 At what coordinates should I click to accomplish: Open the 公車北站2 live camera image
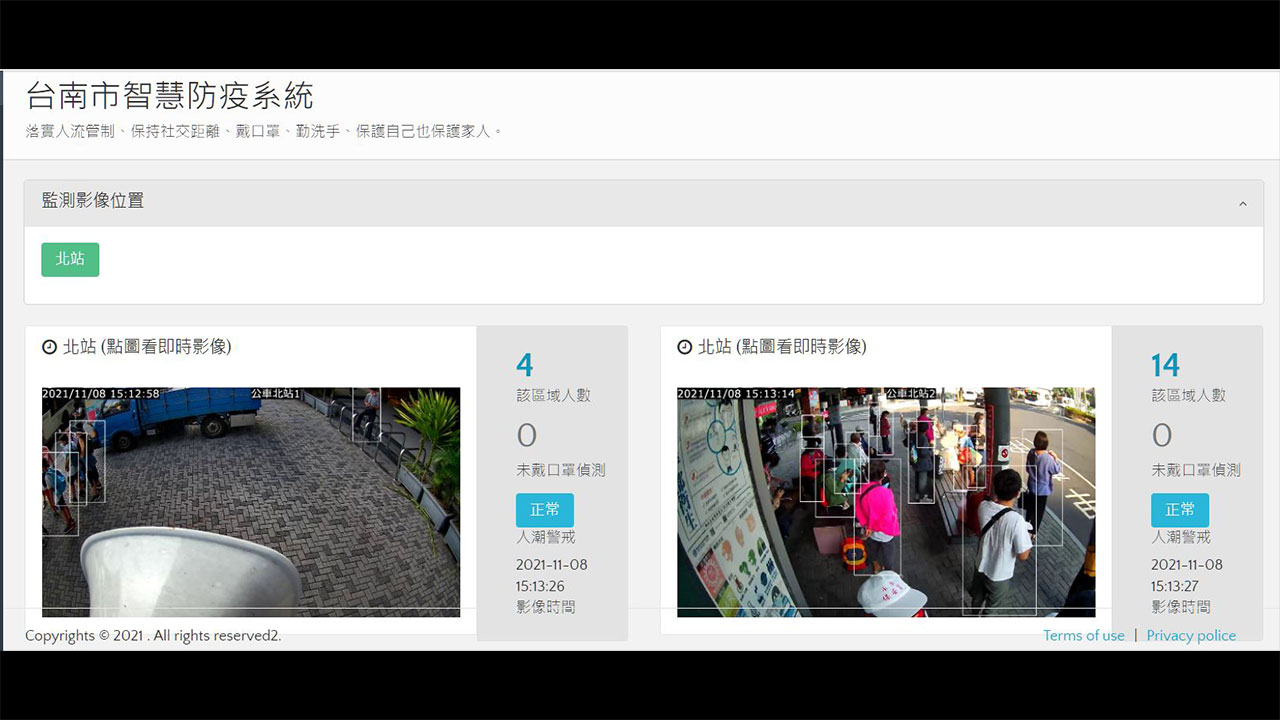886,501
